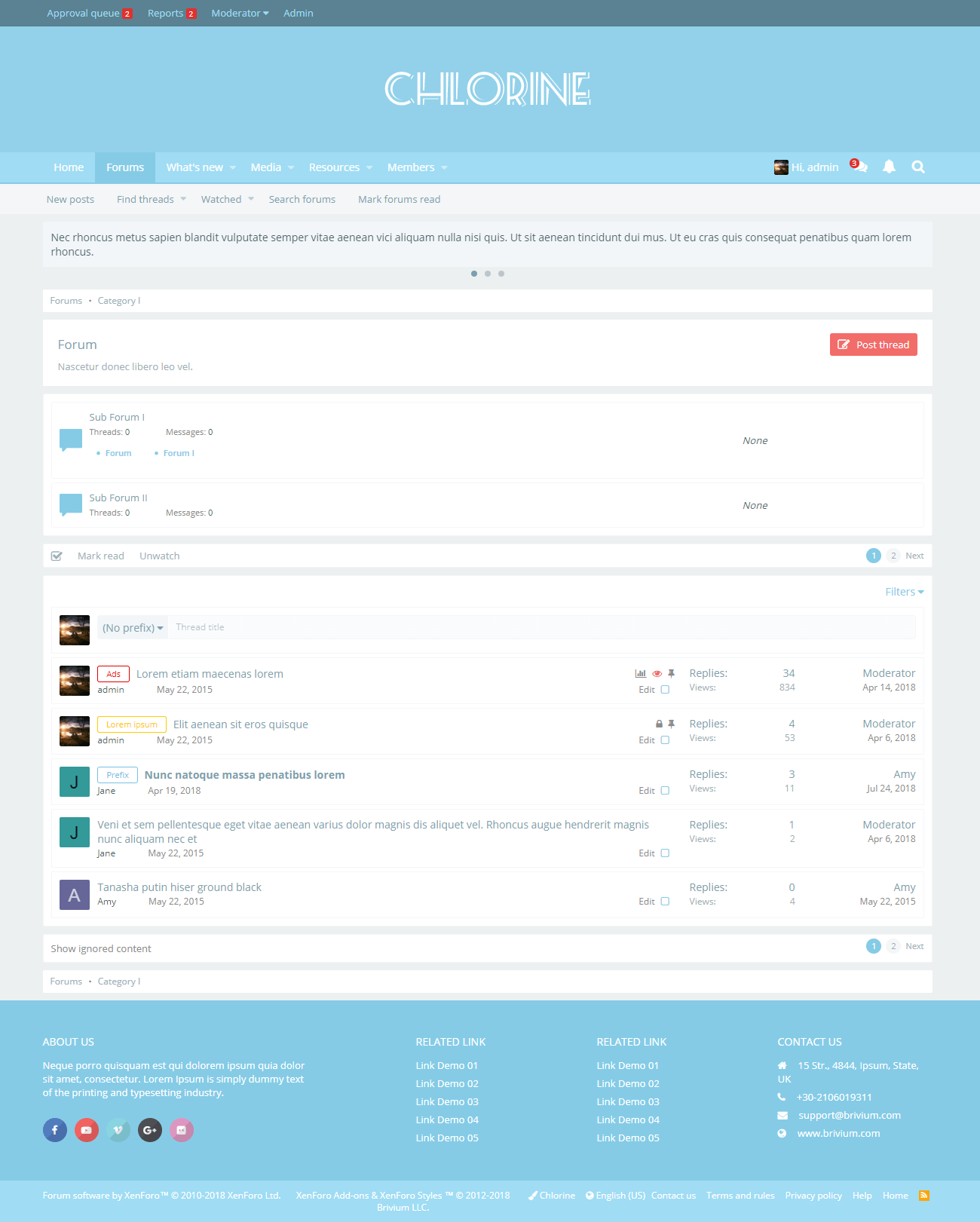Check the box for Lorem etiam maecenas thread
The height and width of the screenshot is (1222, 980).
click(x=665, y=690)
